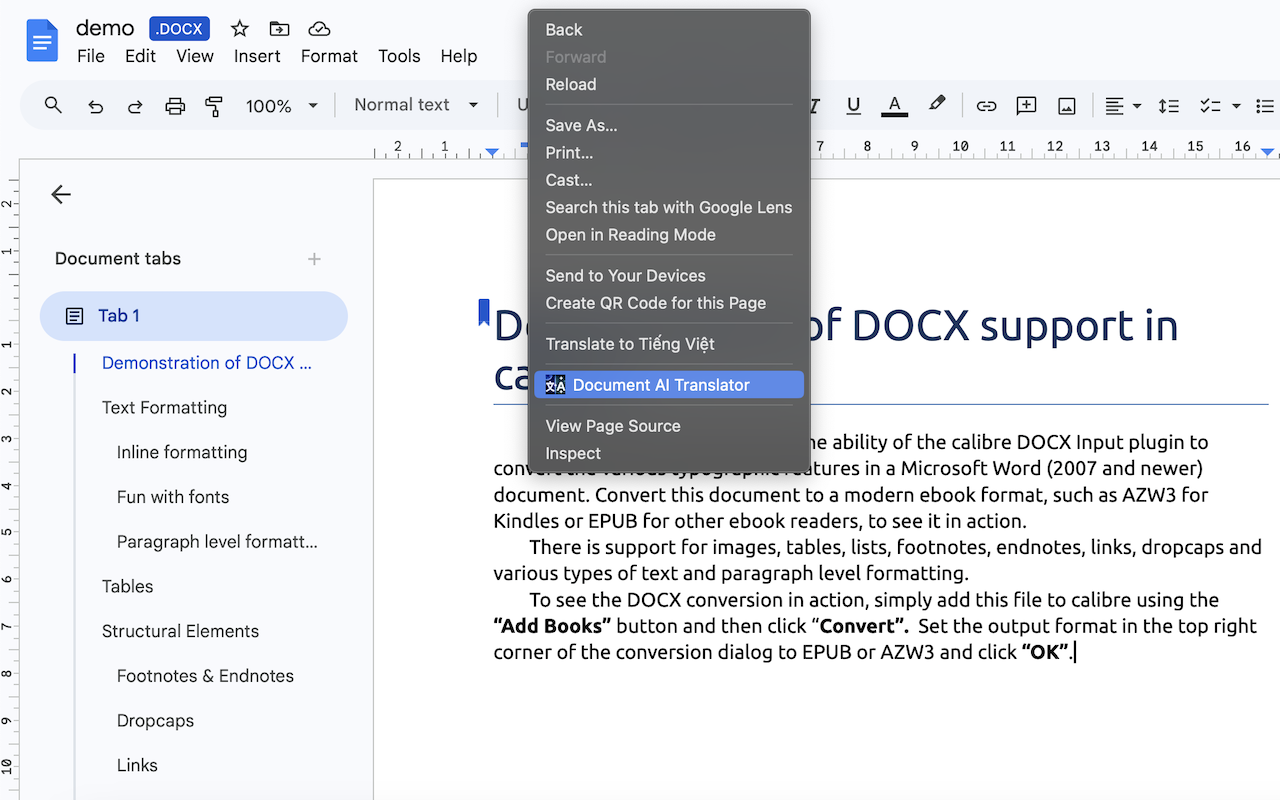Jump to Links outline heading
The height and width of the screenshot is (800, 1280).
(x=137, y=765)
